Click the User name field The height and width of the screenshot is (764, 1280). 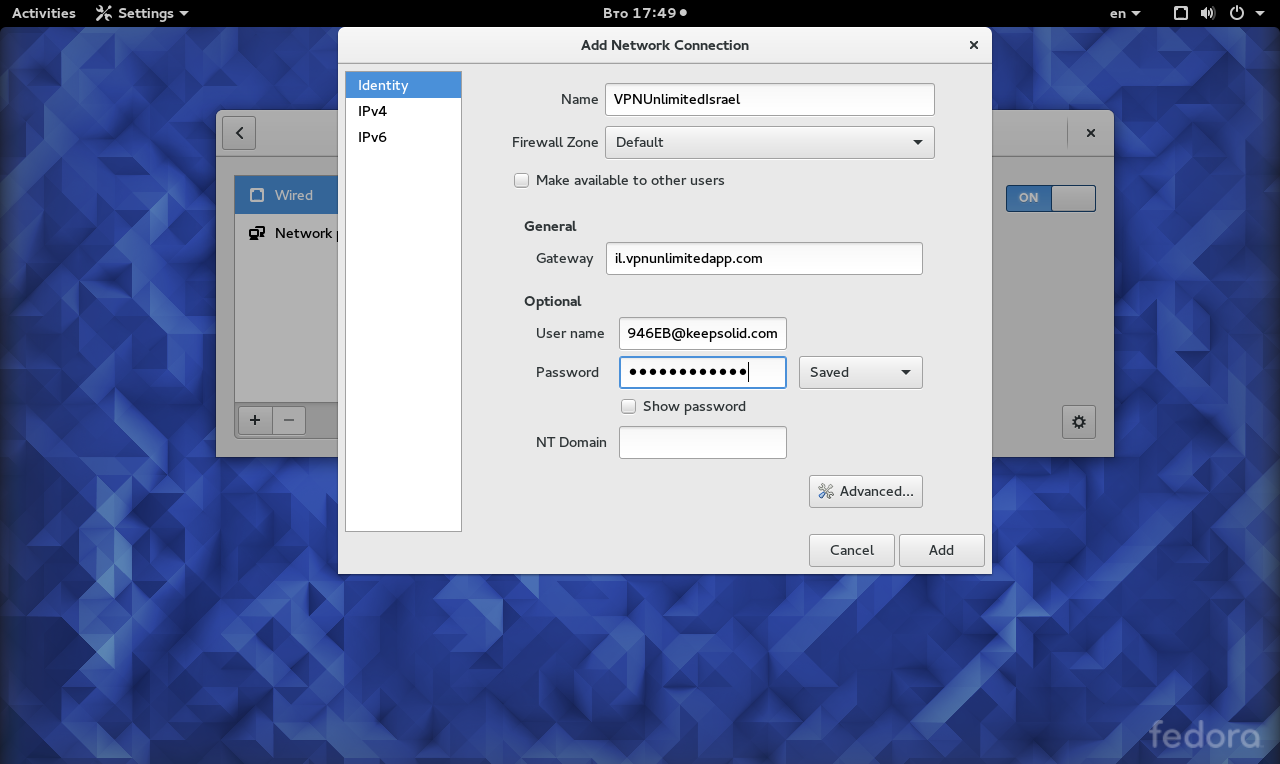click(703, 333)
